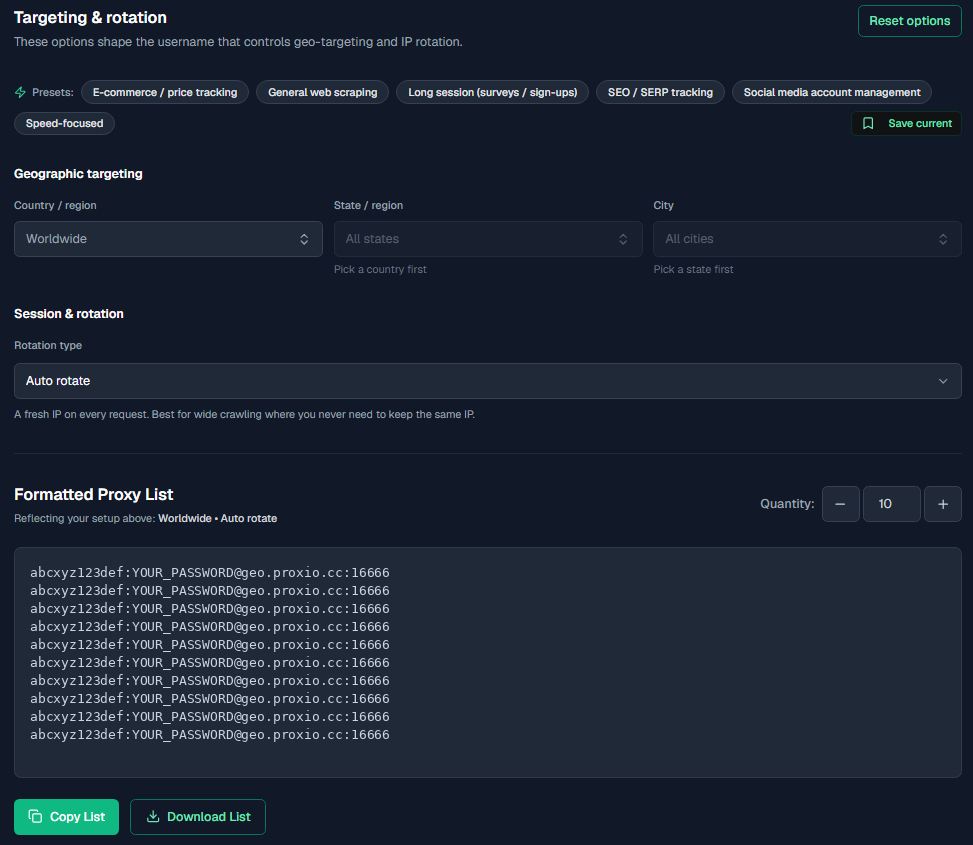973x845 pixels.
Task: Click the lightning bolt Presets icon
Action: pos(20,92)
